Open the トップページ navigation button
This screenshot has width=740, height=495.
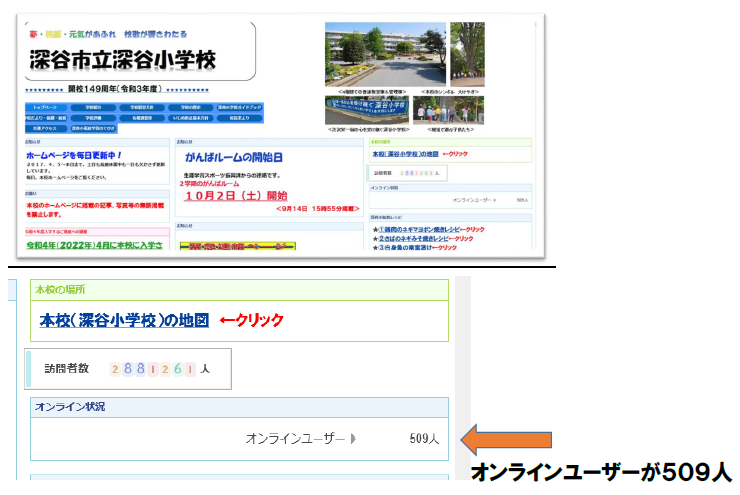(45, 108)
